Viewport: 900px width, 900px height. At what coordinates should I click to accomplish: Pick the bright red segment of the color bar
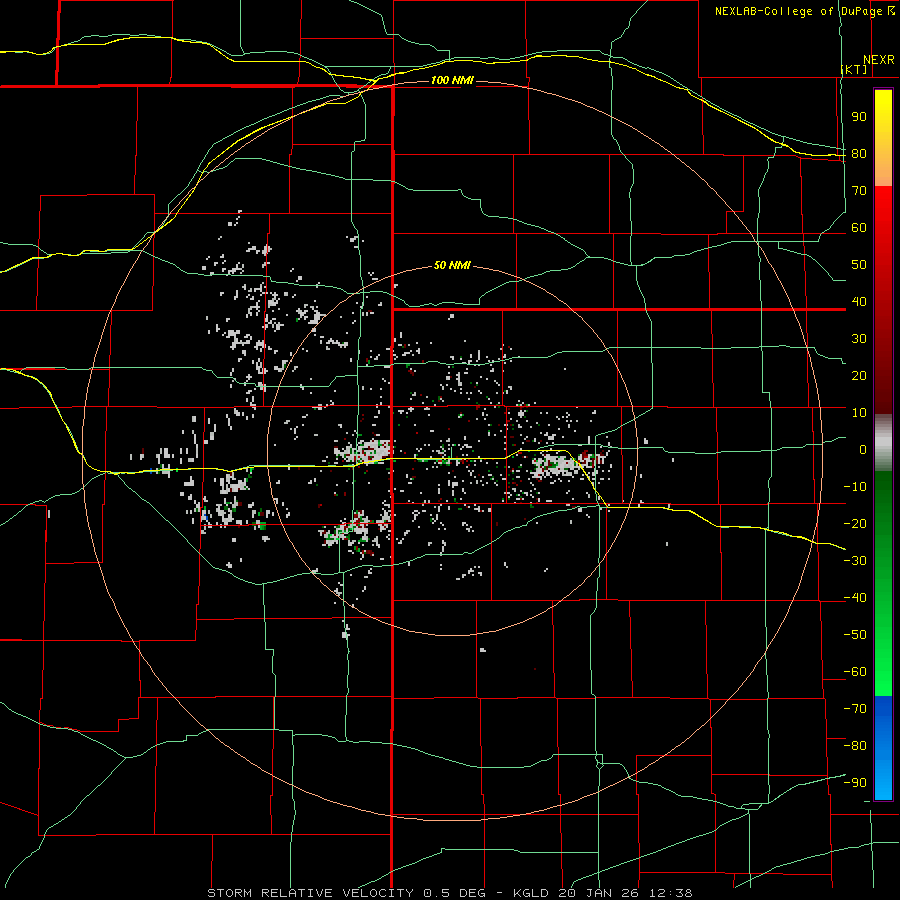click(883, 241)
